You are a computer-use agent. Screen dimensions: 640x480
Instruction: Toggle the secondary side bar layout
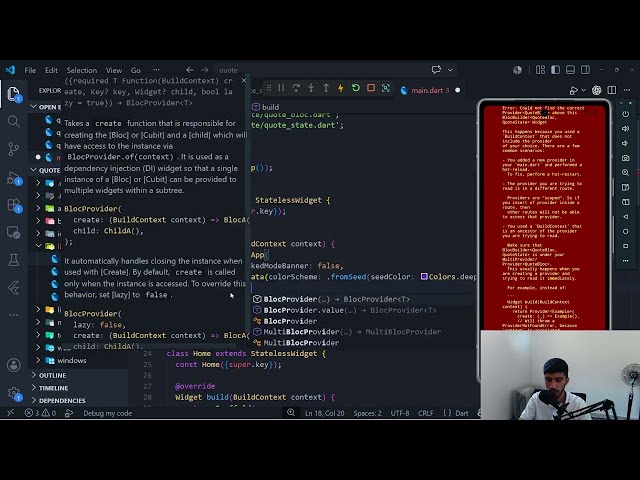click(x=585, y=70)
